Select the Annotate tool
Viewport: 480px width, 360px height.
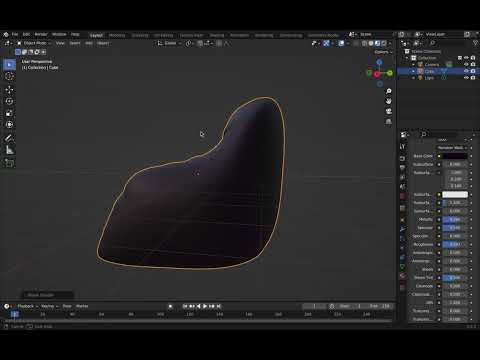click(9, 138)
